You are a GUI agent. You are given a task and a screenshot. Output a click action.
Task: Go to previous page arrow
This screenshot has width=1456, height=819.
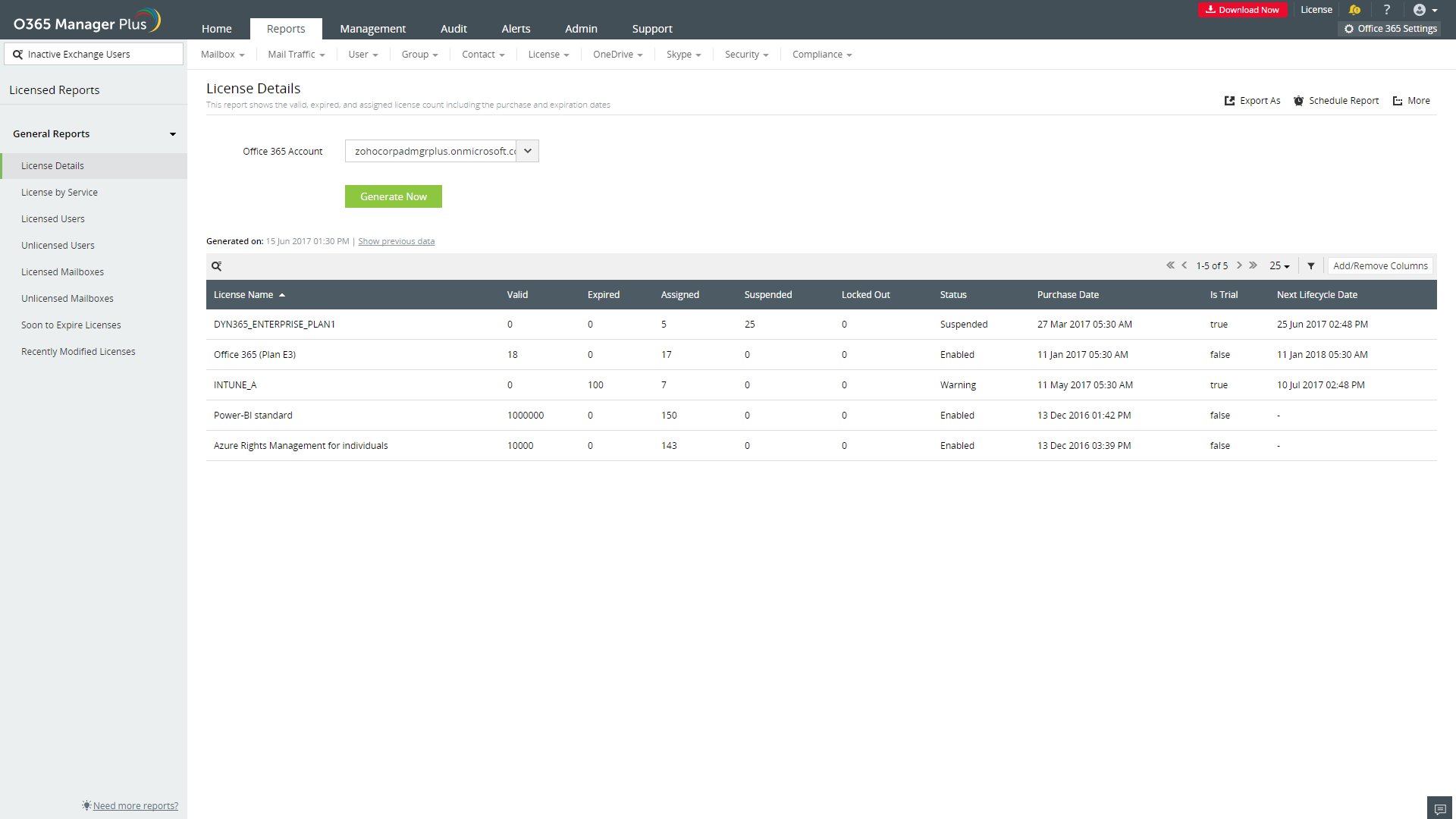(1185, 265)
